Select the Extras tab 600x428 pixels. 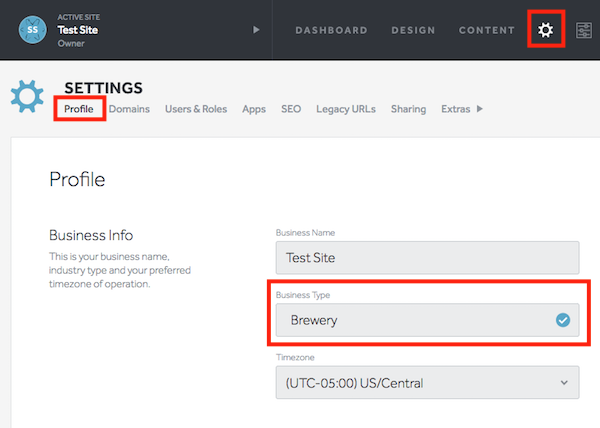click(455, 109)
